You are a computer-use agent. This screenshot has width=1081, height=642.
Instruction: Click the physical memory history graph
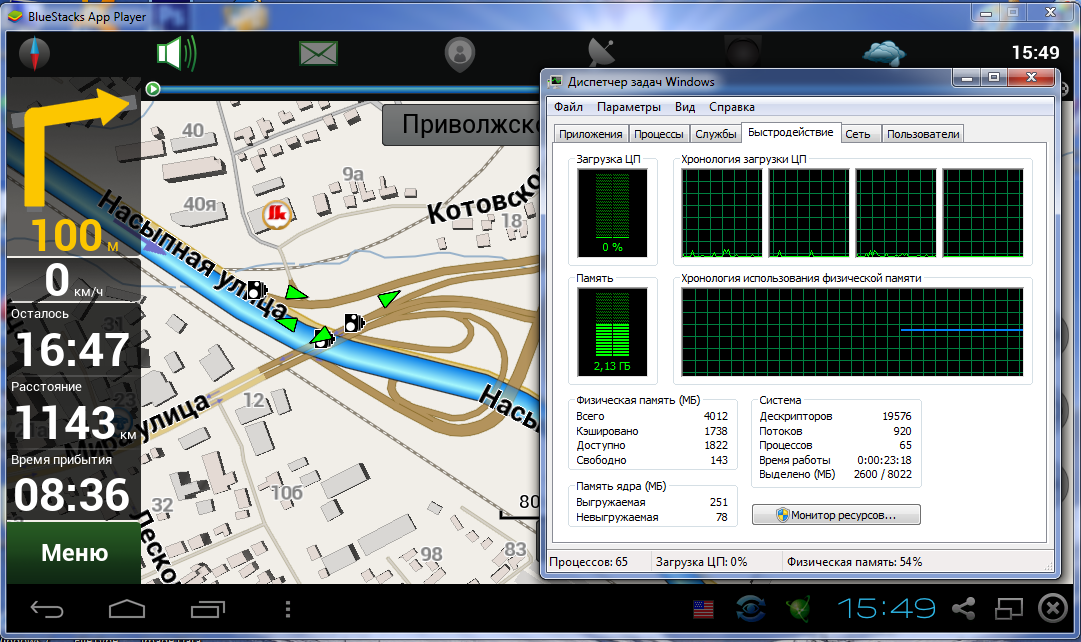click(x=852, y=332)
